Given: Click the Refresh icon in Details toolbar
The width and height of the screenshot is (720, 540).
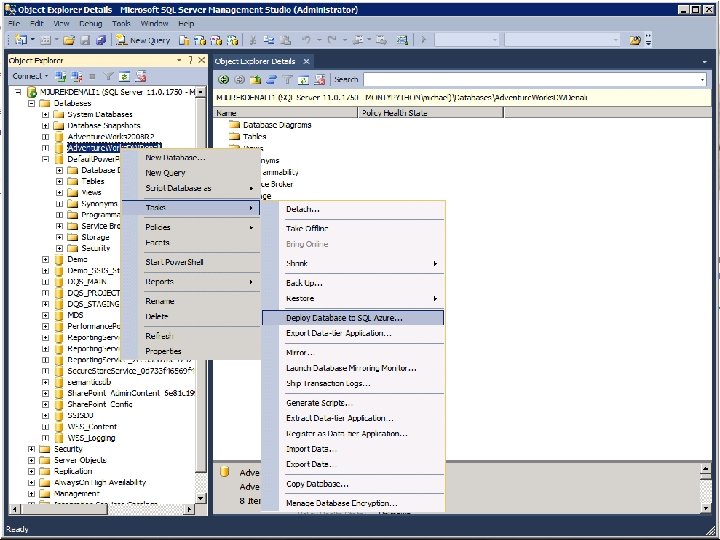Looking at the screenshot, I should (304, 79).
